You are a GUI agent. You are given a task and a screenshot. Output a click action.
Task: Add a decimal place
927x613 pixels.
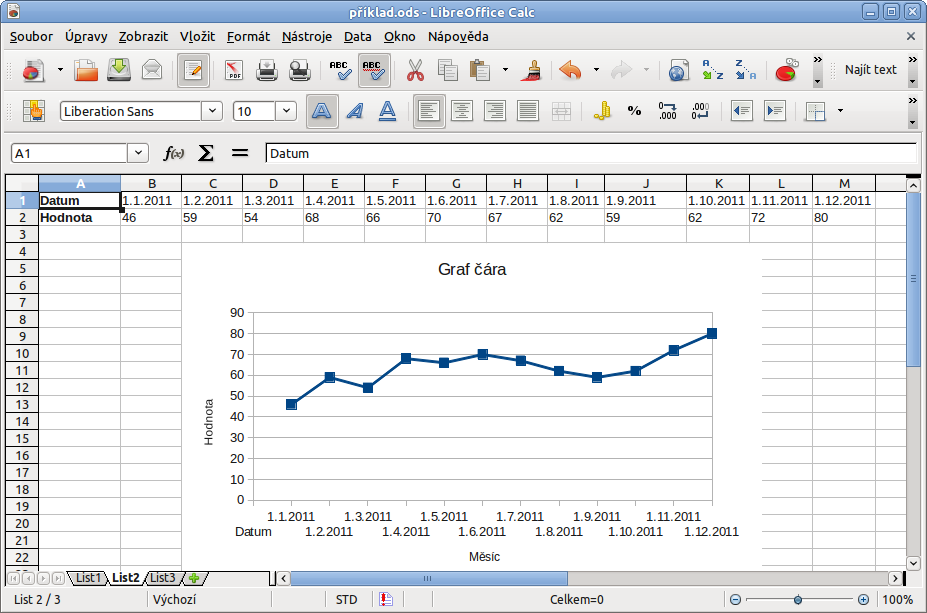pos(667,111)
